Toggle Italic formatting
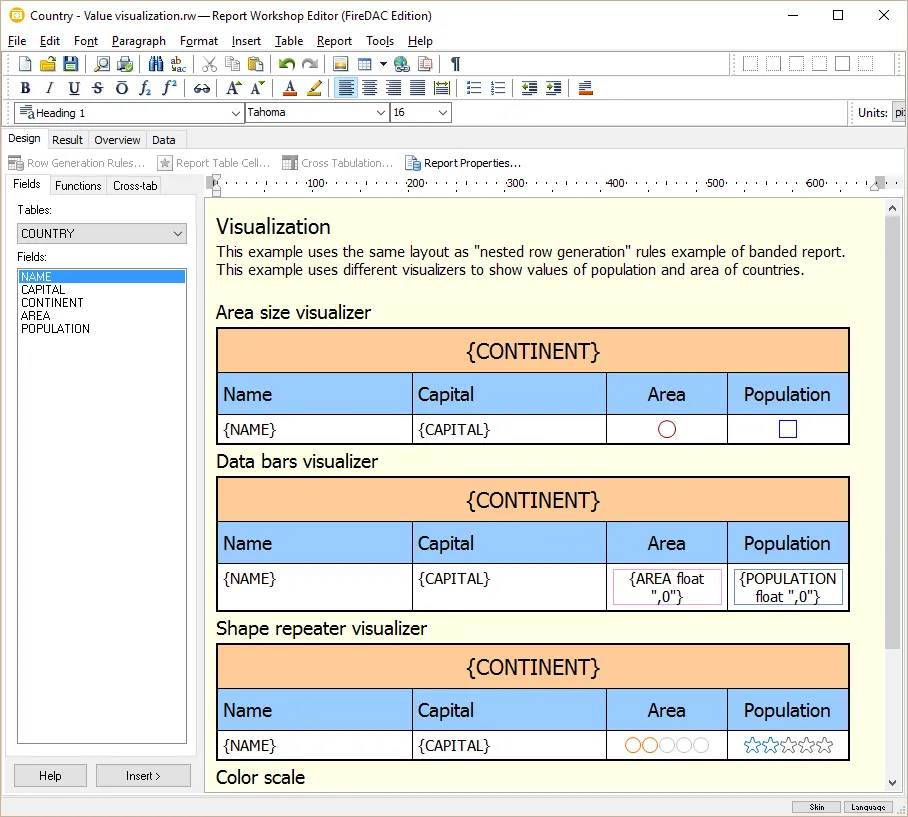 tap(50, 88)
